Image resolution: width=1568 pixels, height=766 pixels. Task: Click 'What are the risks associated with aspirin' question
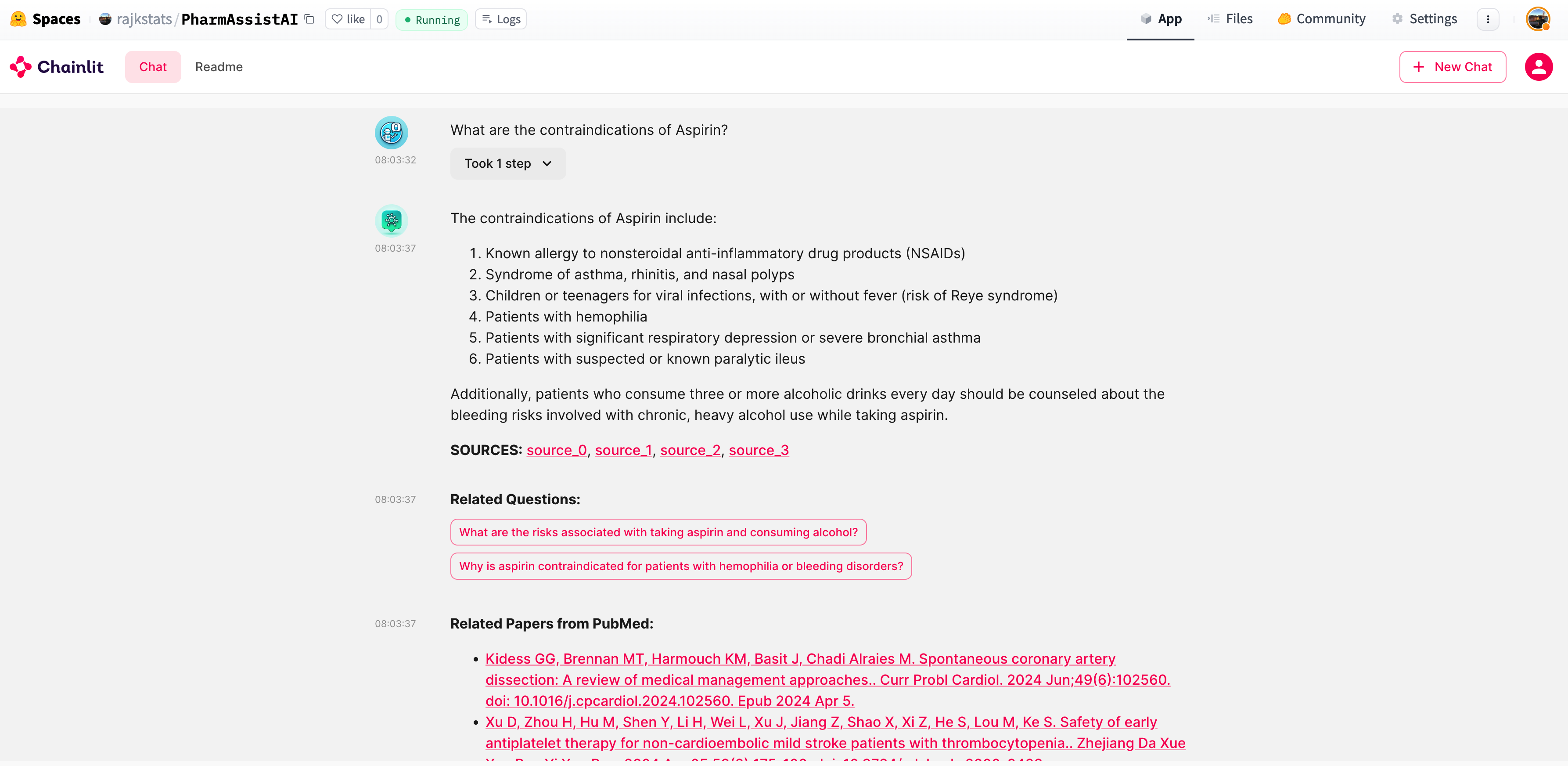(658, 532)
